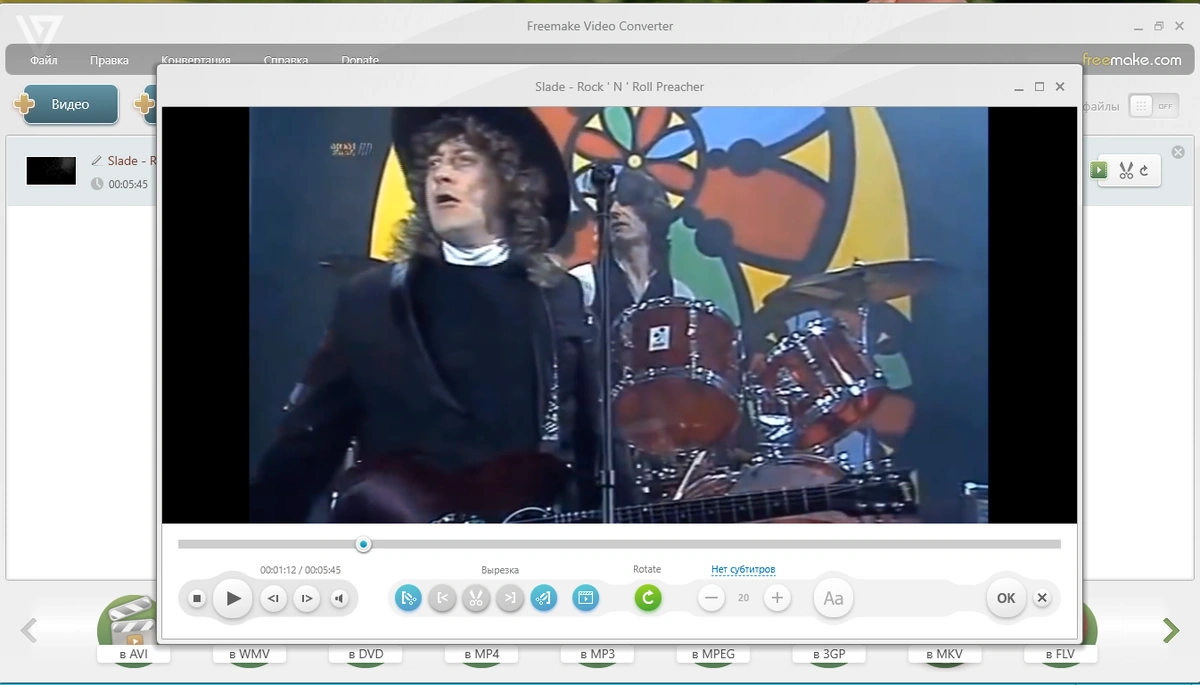This screenshot has height=685, width=1200.
Task: Stop video playback in the editor
Action: (x=197, y=599)
